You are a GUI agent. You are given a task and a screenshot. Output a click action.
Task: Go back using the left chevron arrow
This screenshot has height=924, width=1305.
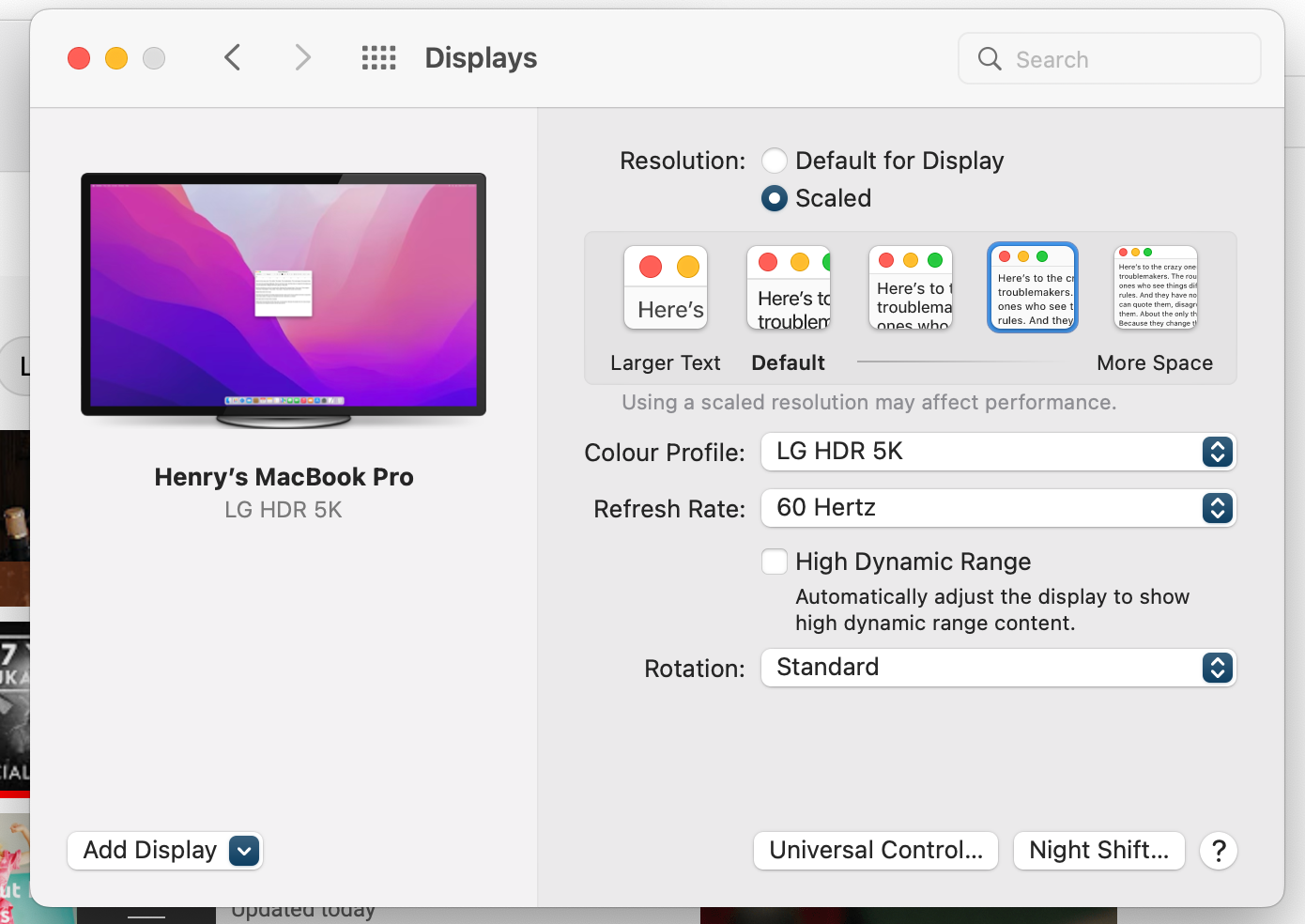(x=233, y=58)
